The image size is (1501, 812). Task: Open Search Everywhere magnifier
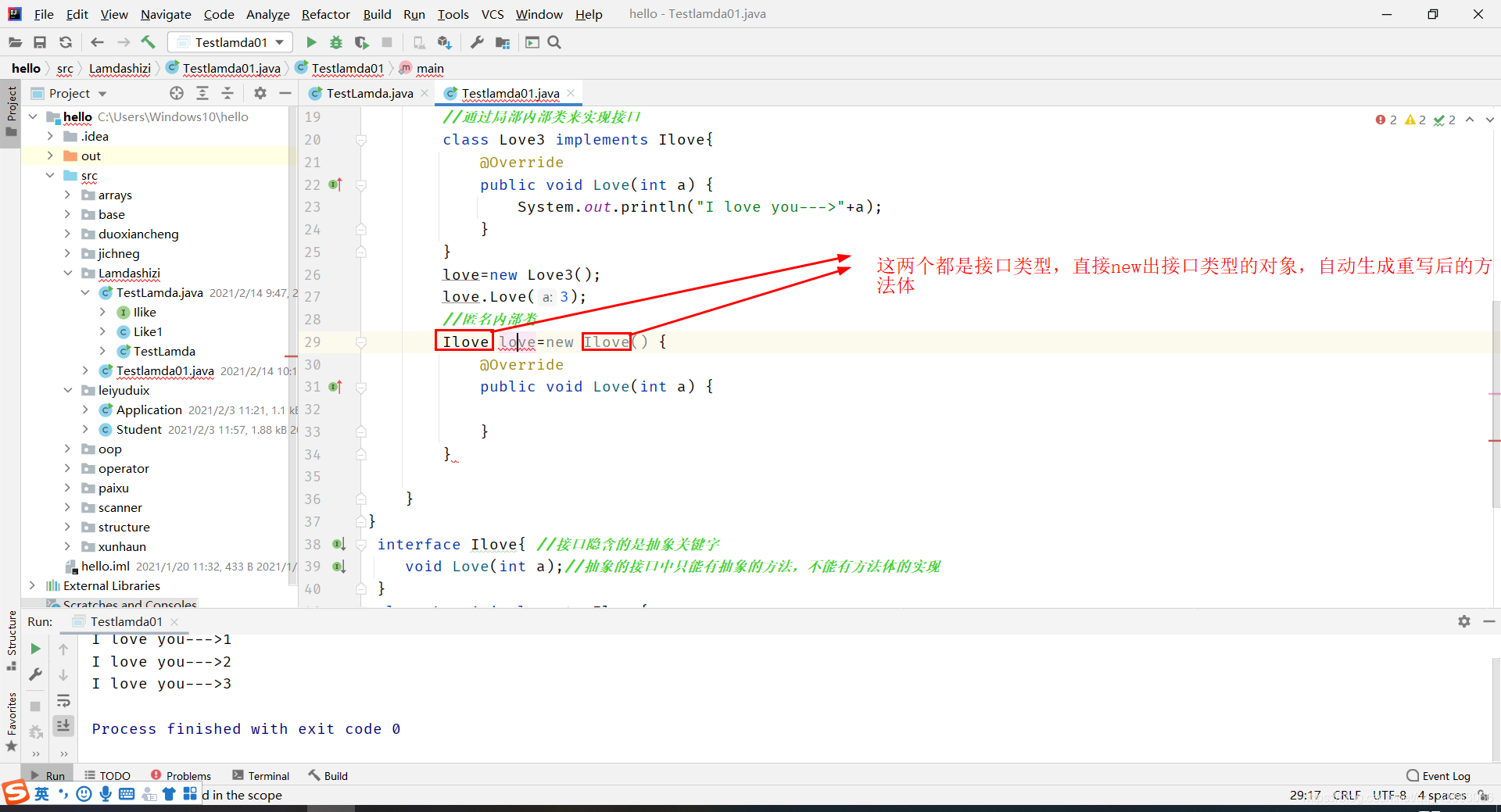coord(555,42)
